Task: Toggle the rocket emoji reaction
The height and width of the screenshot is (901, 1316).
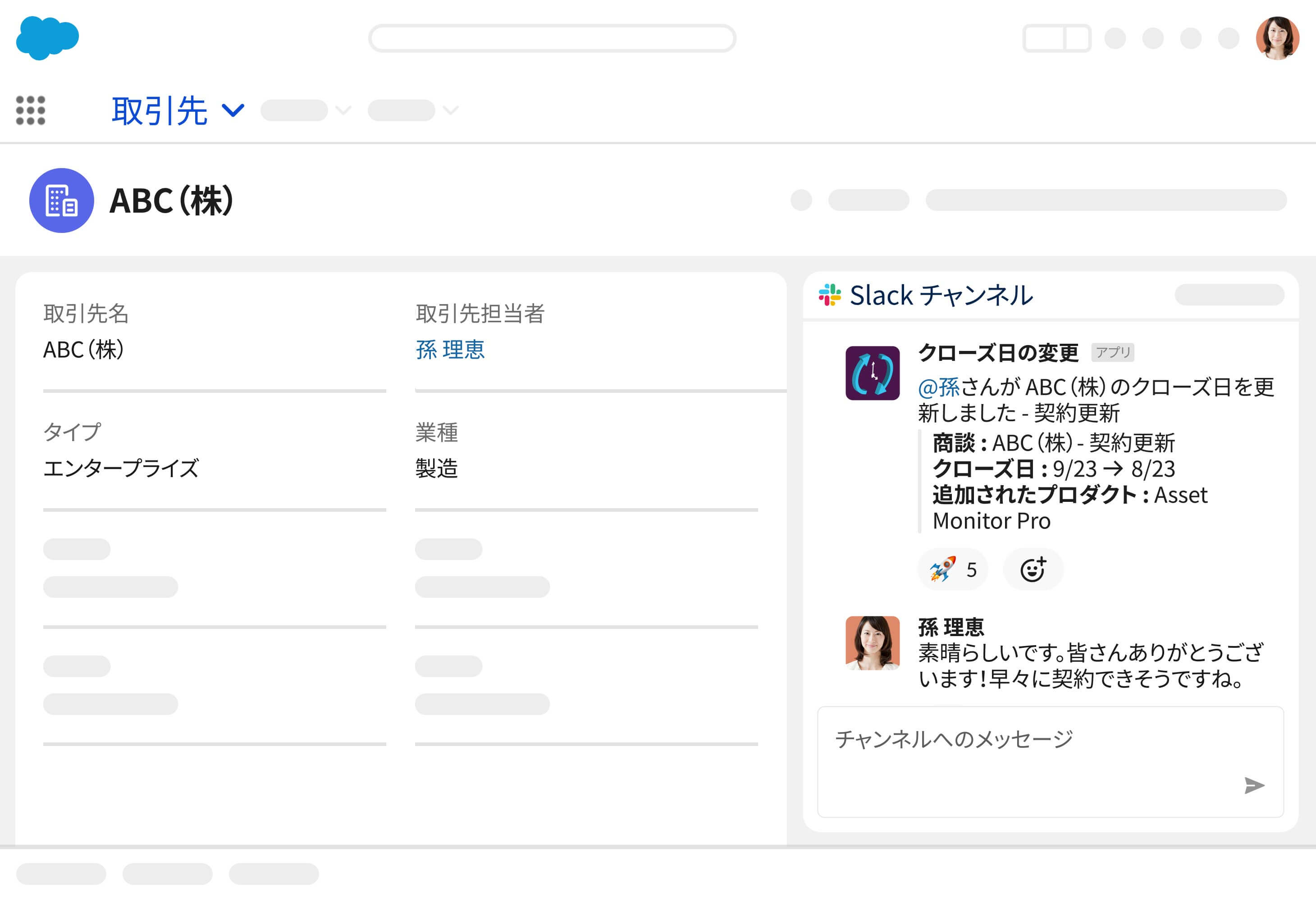Action: pos(951,569)
